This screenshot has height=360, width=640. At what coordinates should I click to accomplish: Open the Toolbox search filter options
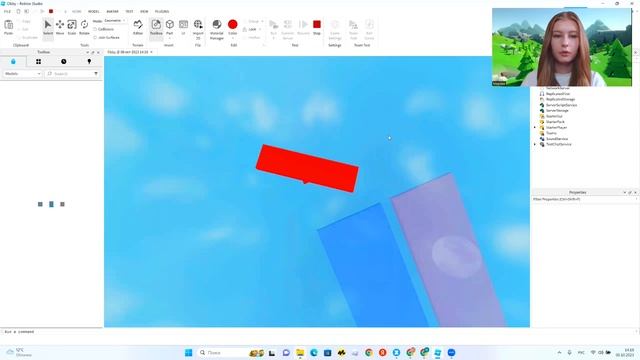point(96,74)
